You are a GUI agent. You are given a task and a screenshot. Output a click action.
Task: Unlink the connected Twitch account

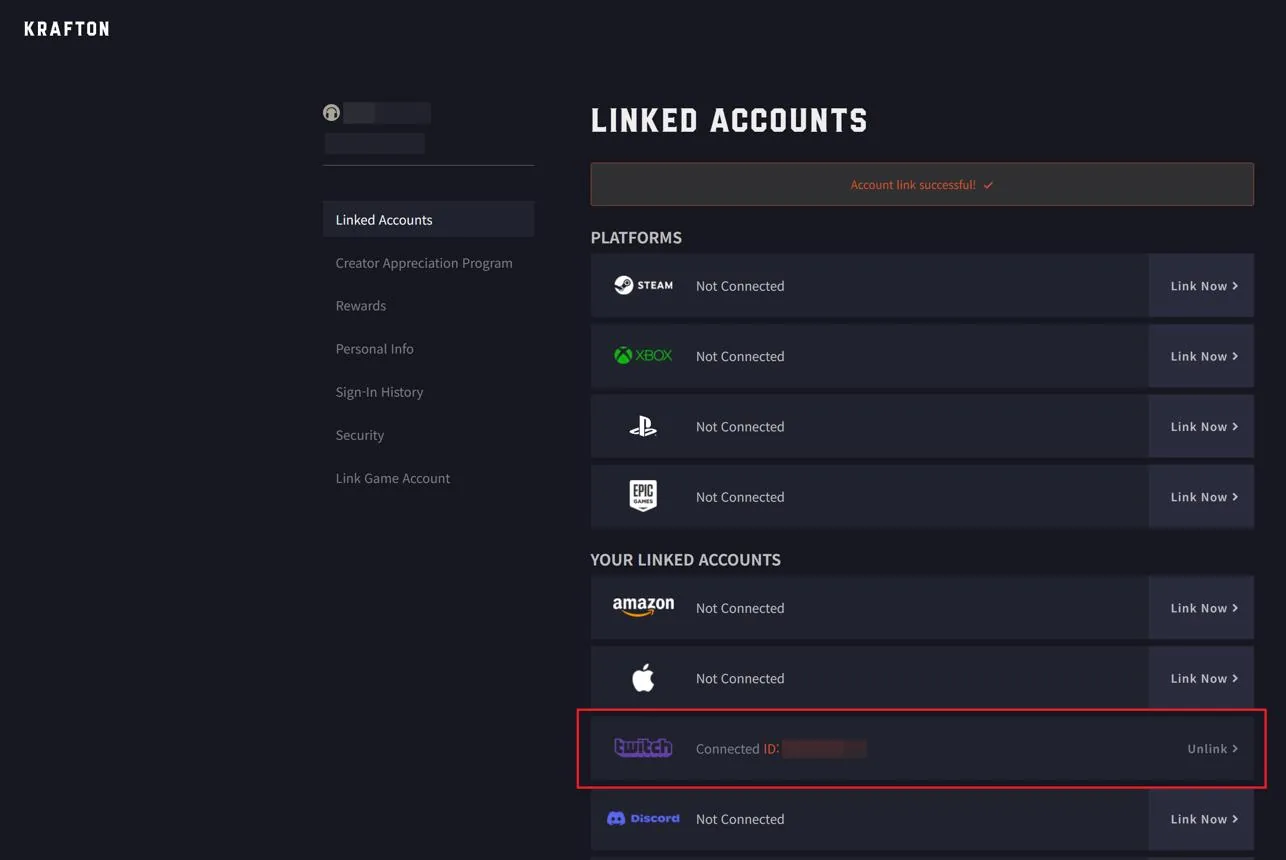tap(1212, 749)
